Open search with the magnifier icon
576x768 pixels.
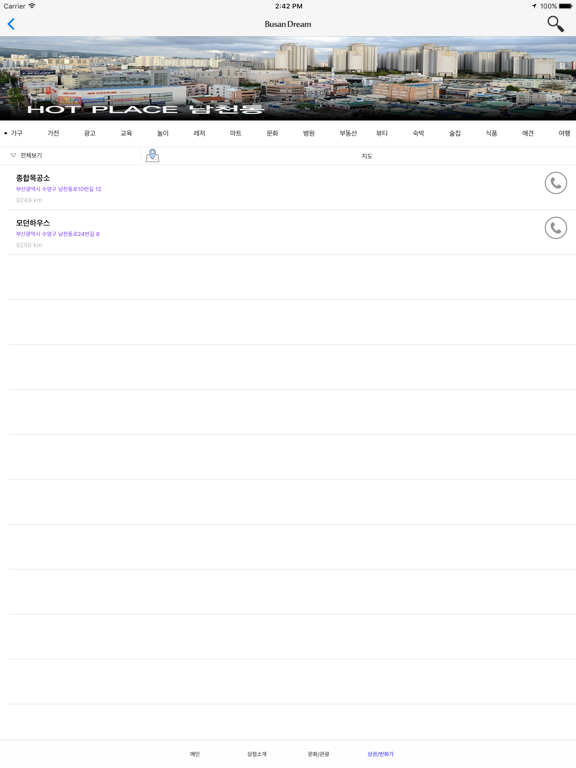(x=555, y=24)
